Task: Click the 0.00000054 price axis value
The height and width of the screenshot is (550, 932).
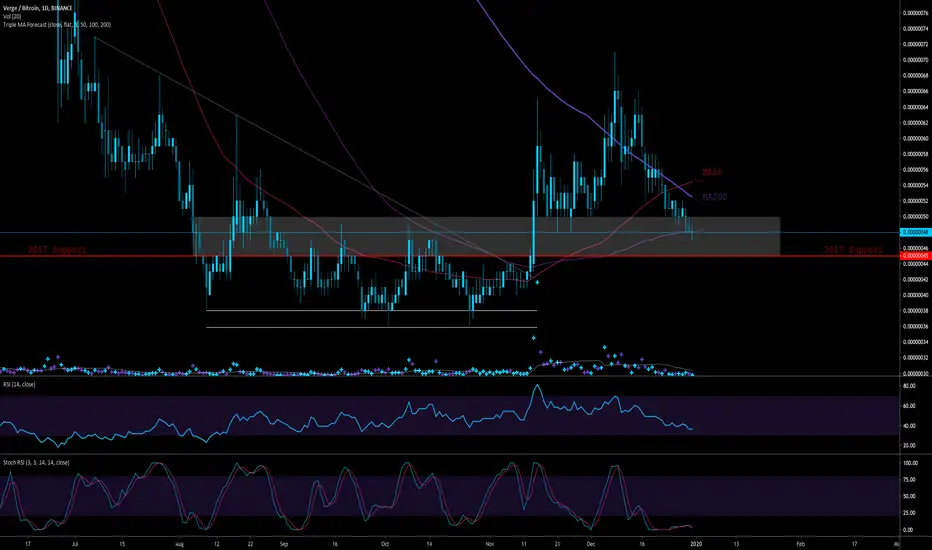Action: [x=915, y=186]
